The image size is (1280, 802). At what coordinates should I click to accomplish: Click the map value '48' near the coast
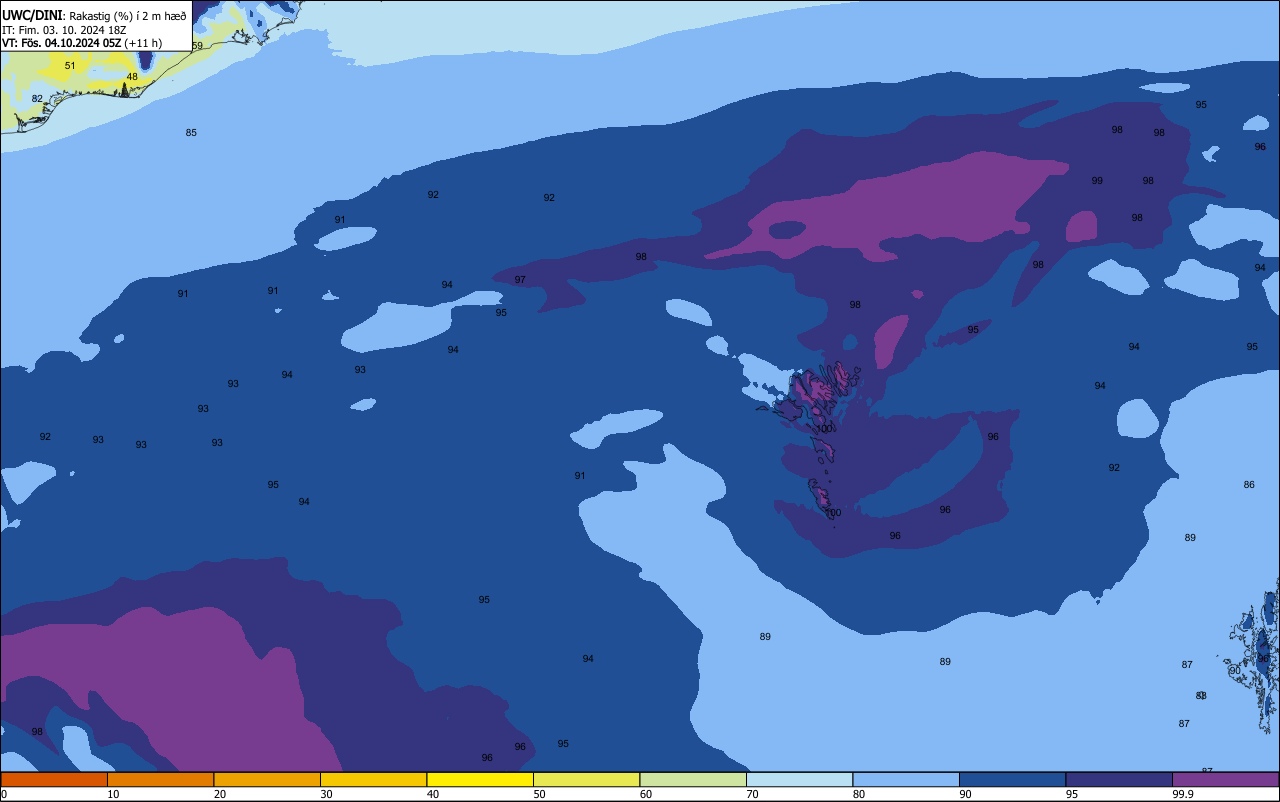(x=132, y=77)
